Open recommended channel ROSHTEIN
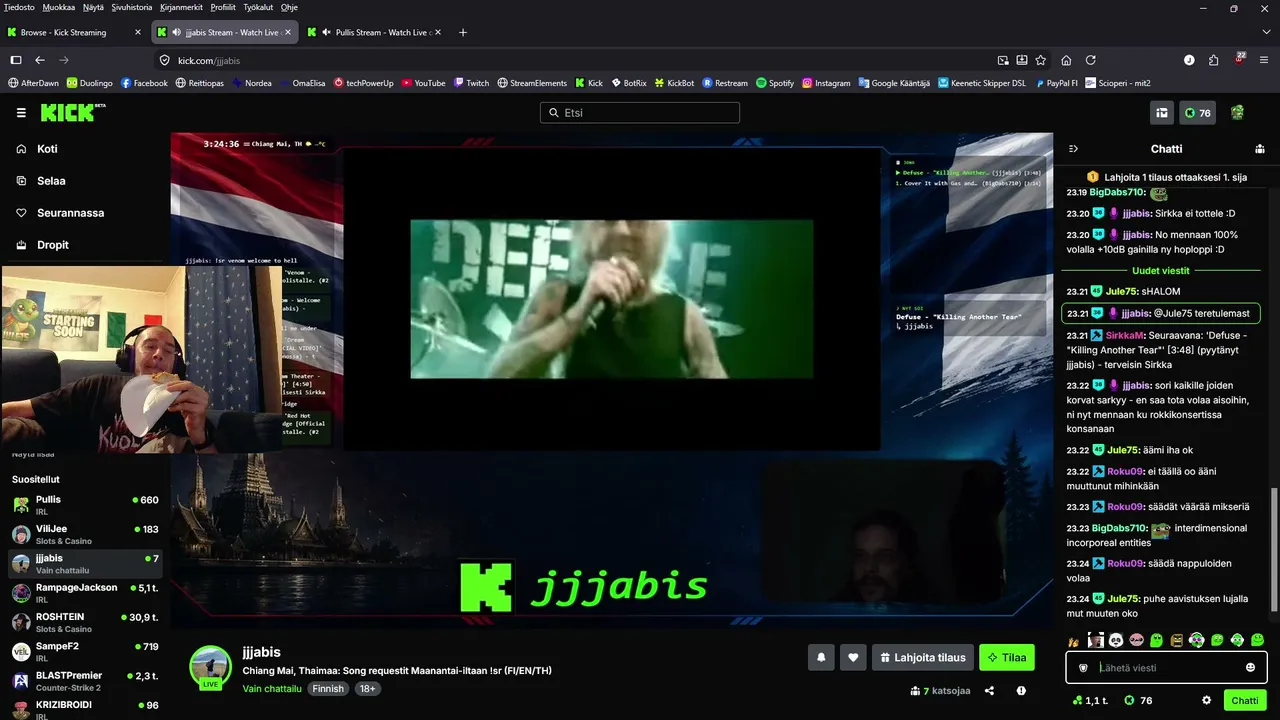 (x=85, y=622)
